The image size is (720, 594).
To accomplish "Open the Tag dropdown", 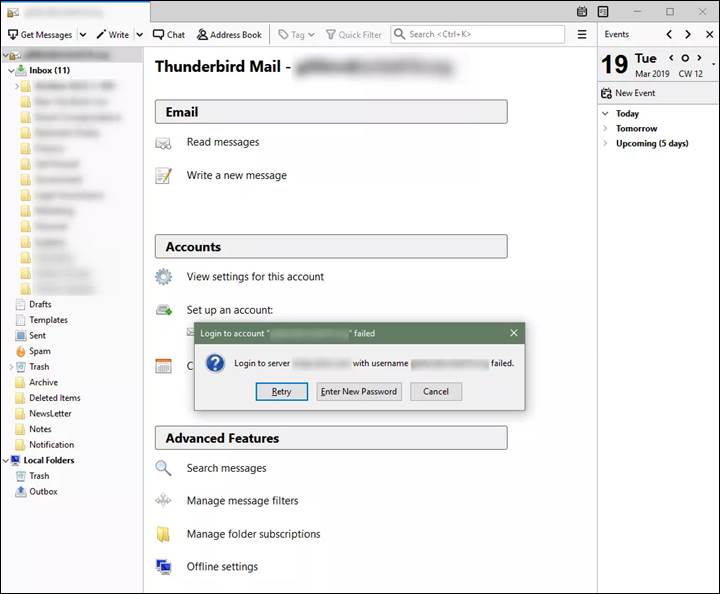I will pos(297,34).
